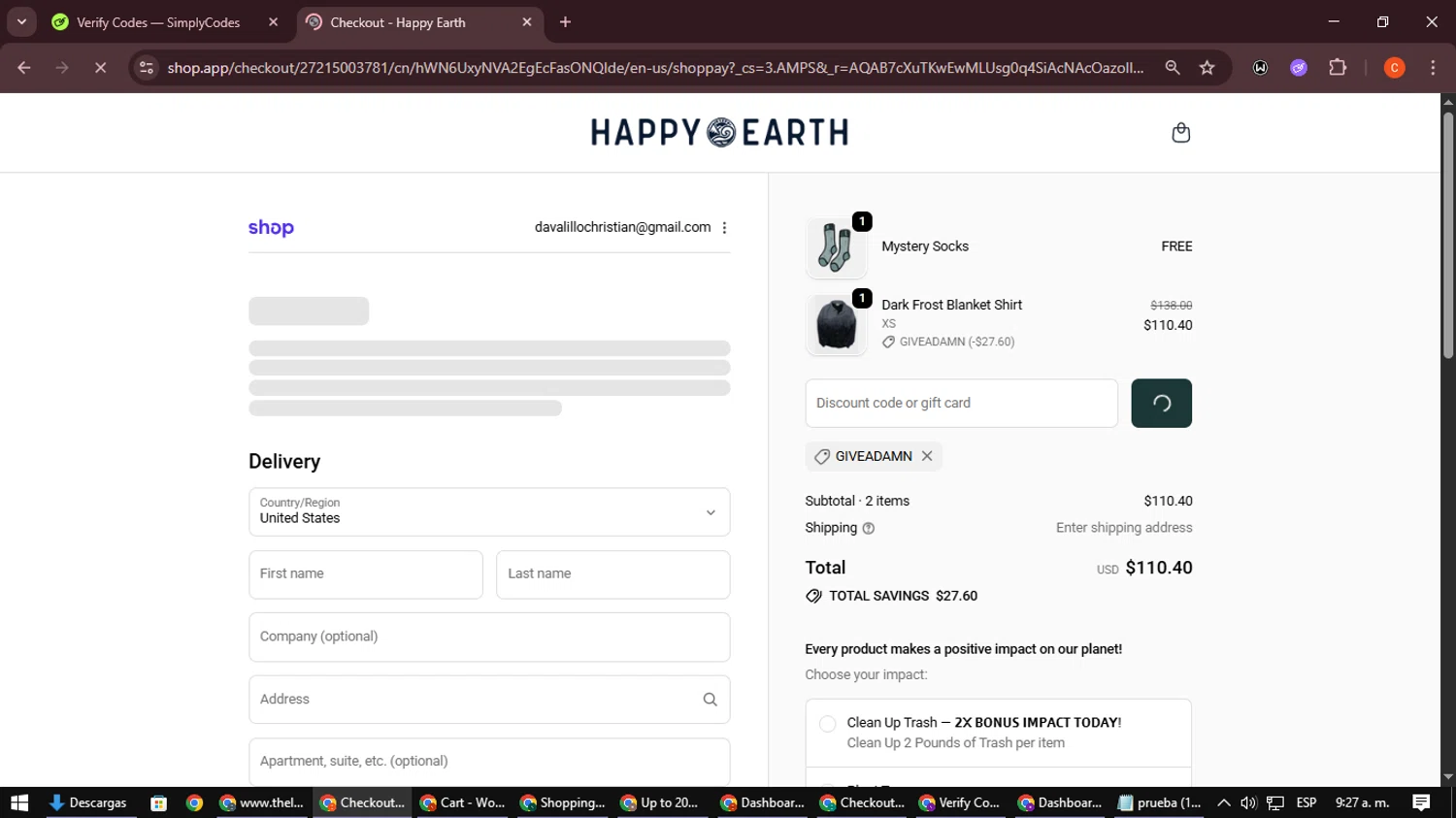Open the tab search dropdown arrow
Screen dimensions: 1456x818
[x=21, y=22]
